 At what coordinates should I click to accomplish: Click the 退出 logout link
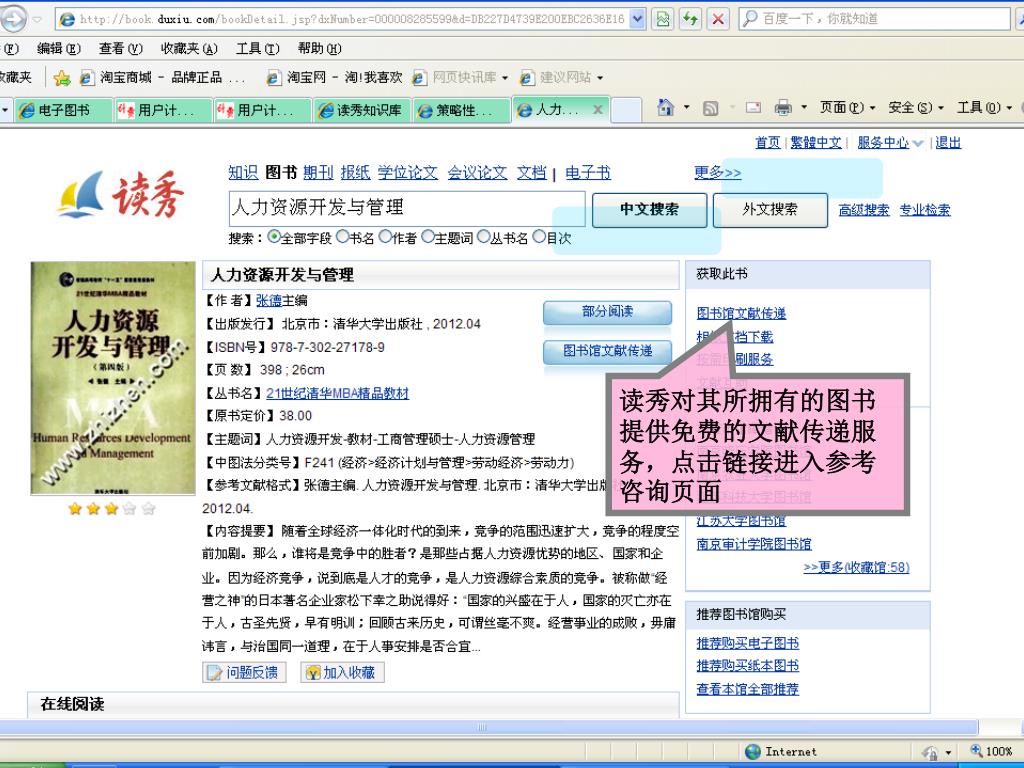pos(948,142)
